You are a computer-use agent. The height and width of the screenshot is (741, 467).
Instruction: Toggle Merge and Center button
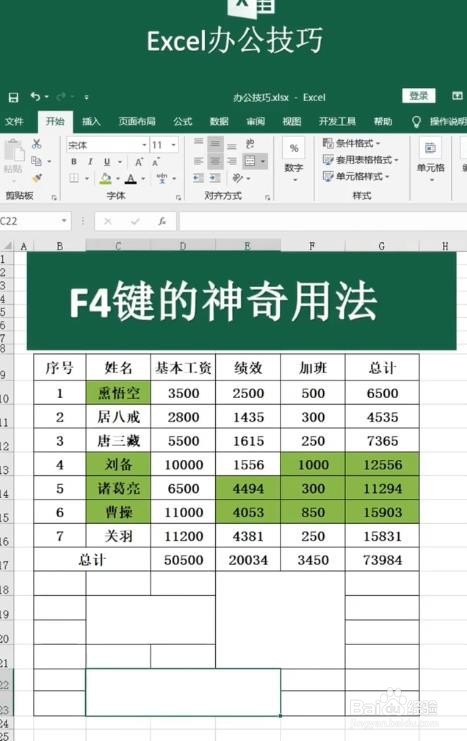pos(250,162)
